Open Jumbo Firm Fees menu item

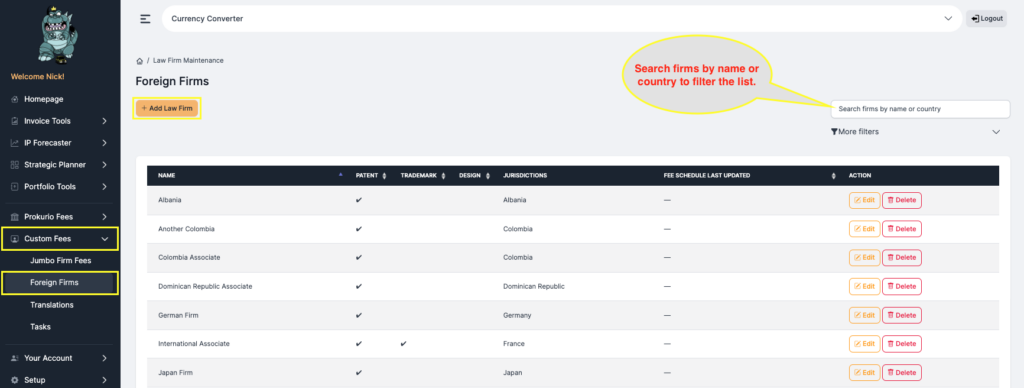point(61,261)
